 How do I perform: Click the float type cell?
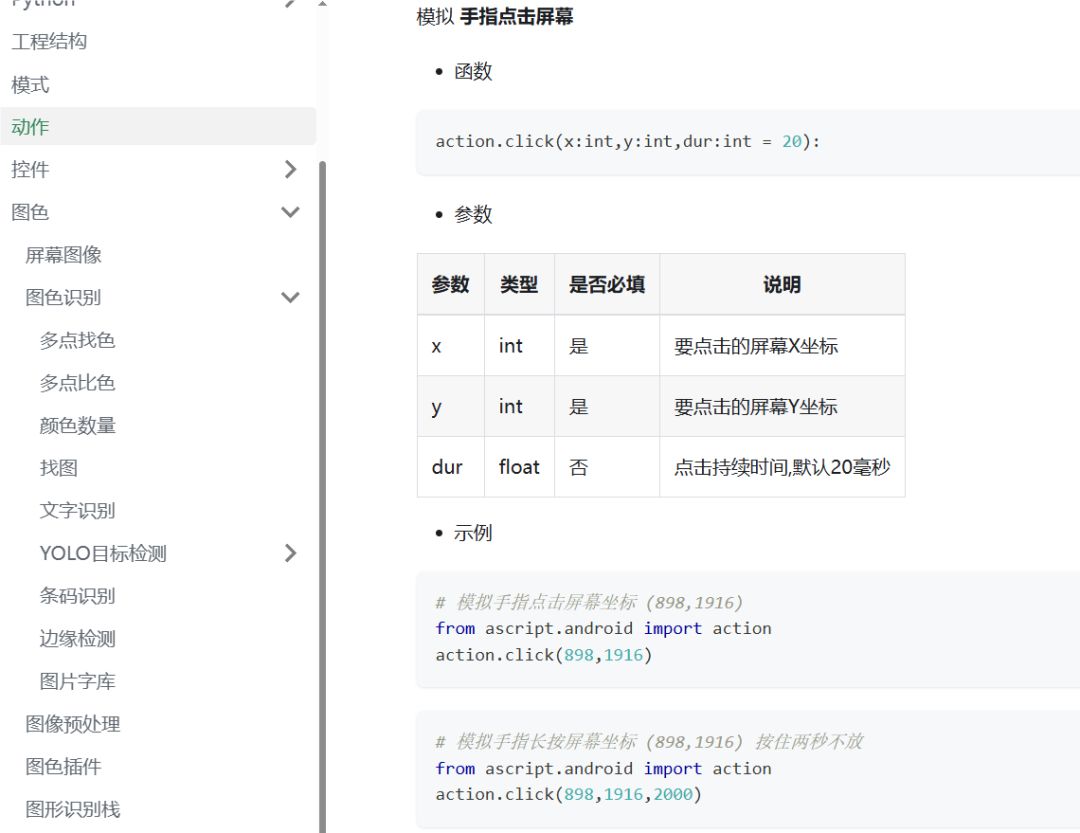point(519,467)
